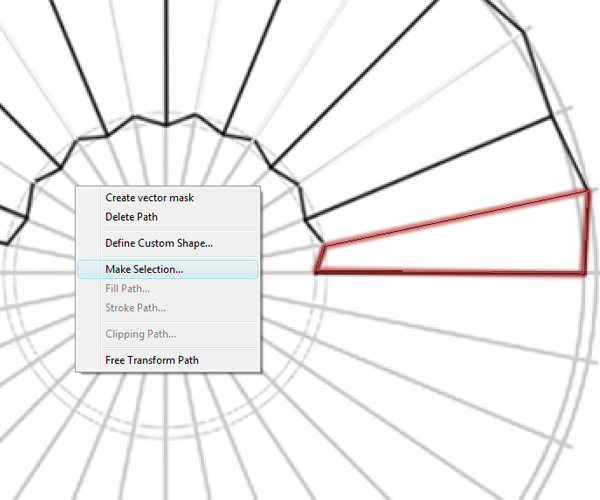This screenshot has height=500, width=600.
Task: Click the right edge of red path
Action: 587,230
